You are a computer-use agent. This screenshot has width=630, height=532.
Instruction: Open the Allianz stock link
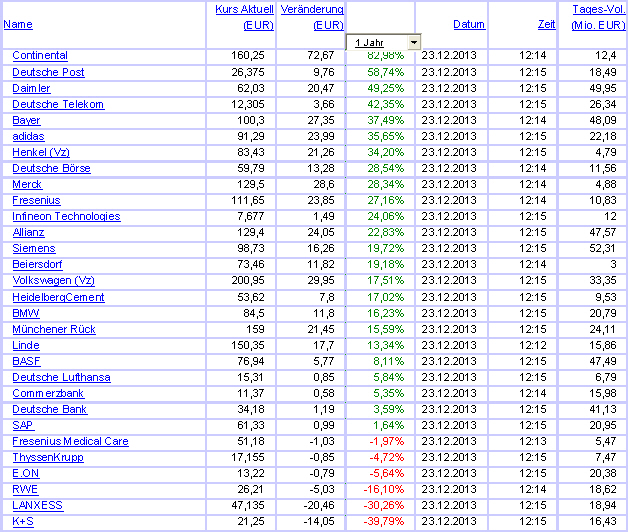pyautogui.click(x=28, y=233)
